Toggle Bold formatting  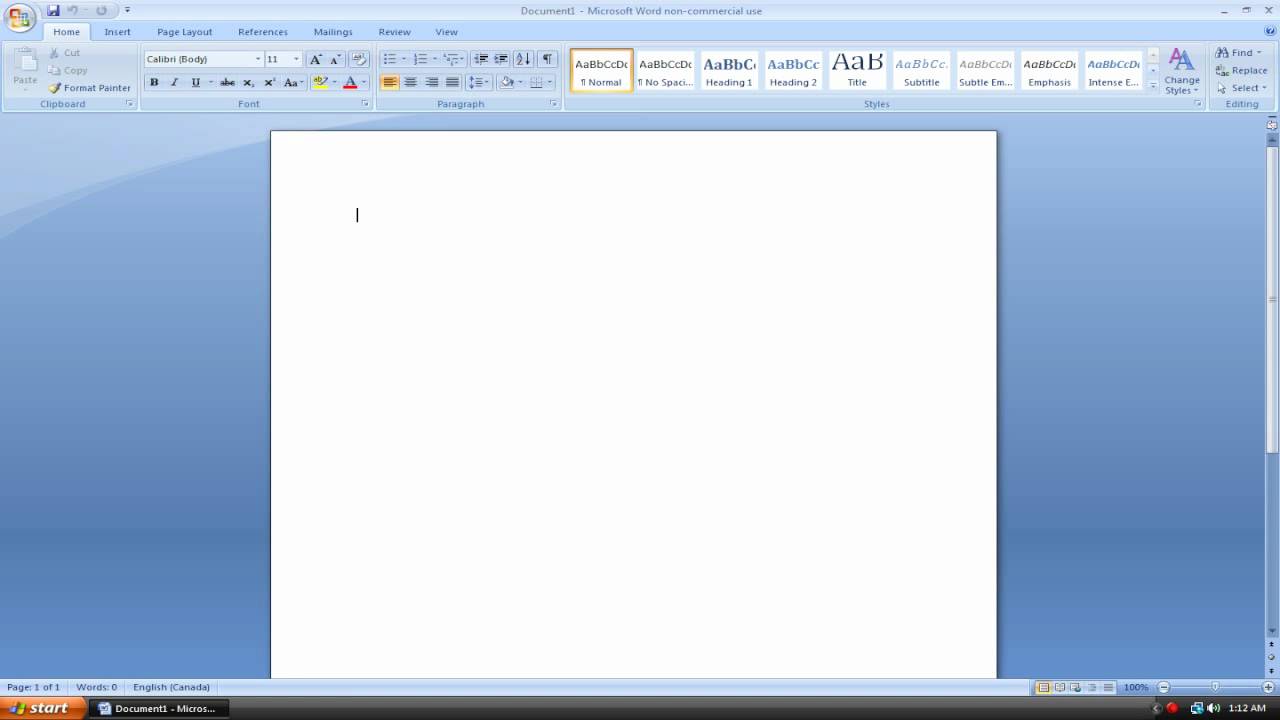click(x=154, y=82)
